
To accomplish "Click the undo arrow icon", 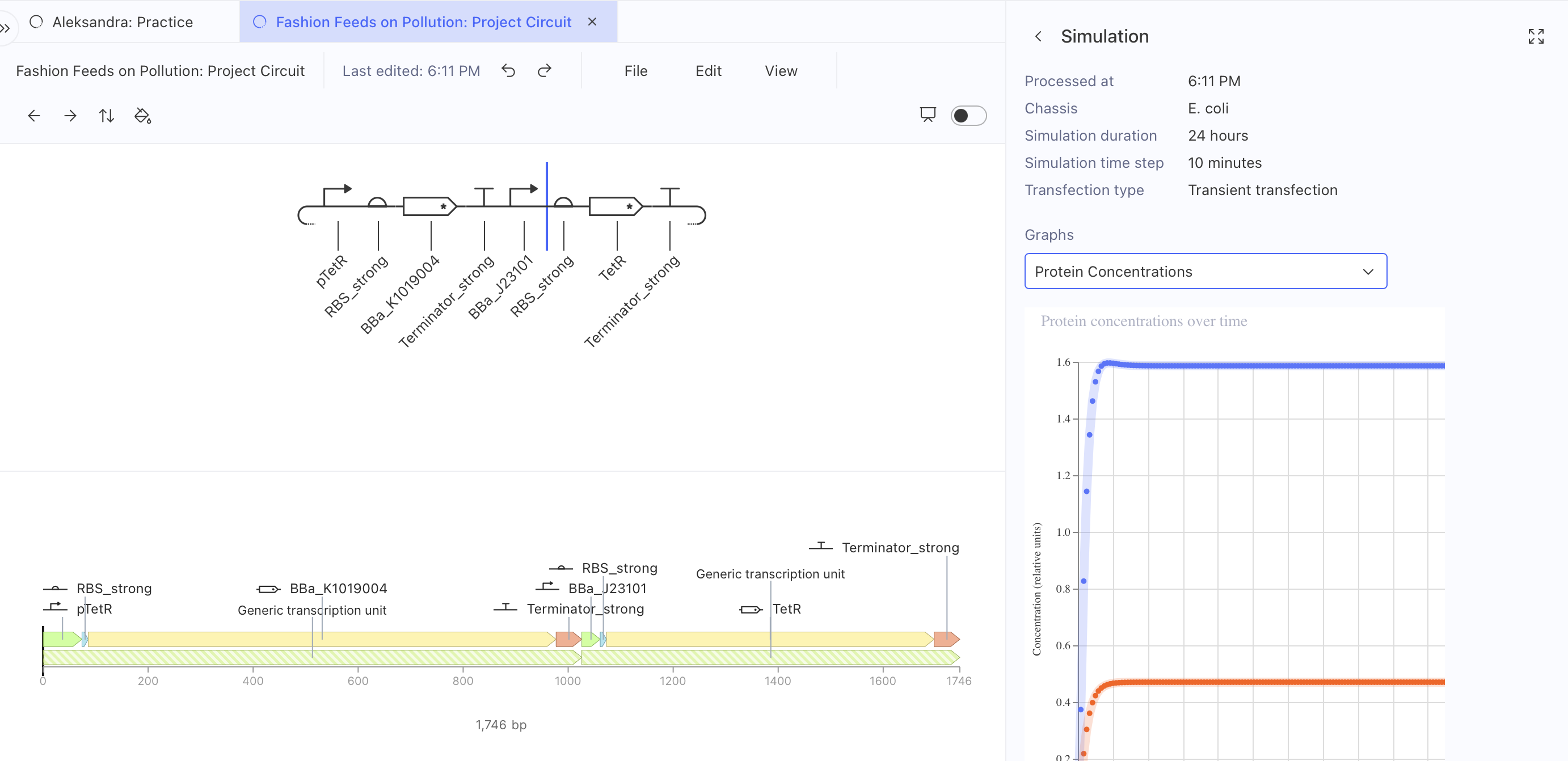I will (508, 70).
